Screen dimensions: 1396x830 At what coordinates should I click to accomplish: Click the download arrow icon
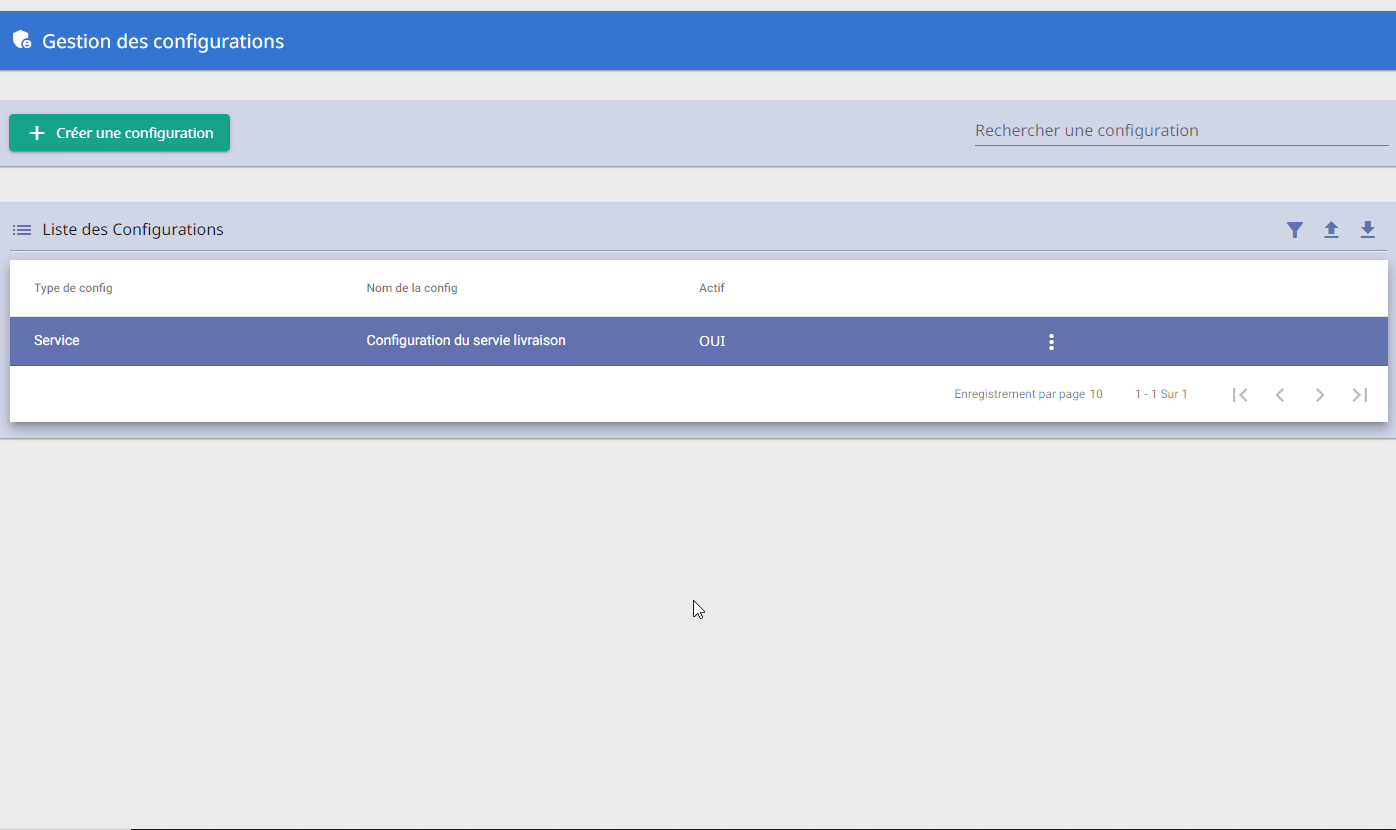[x=1368, y=230]
